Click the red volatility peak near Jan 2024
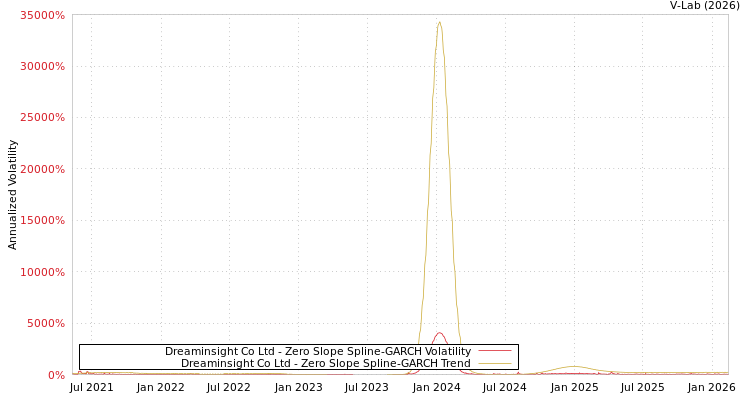The width and height of the screenshot is (750, 400). [x=439, y=333]
